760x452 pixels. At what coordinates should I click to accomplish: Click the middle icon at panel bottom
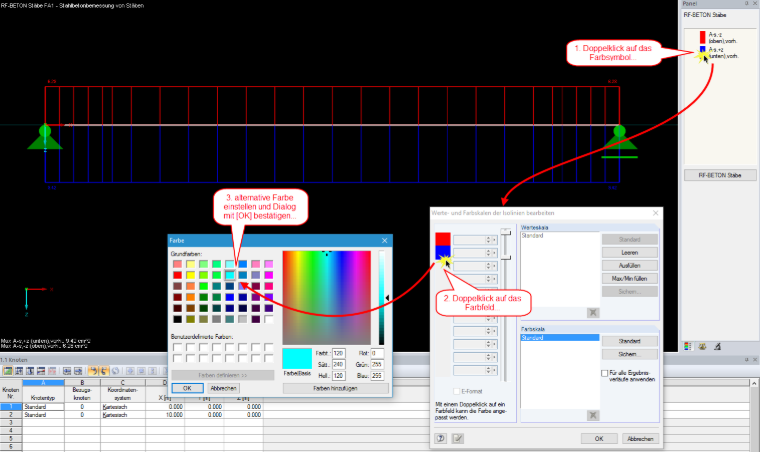[702, 346]
